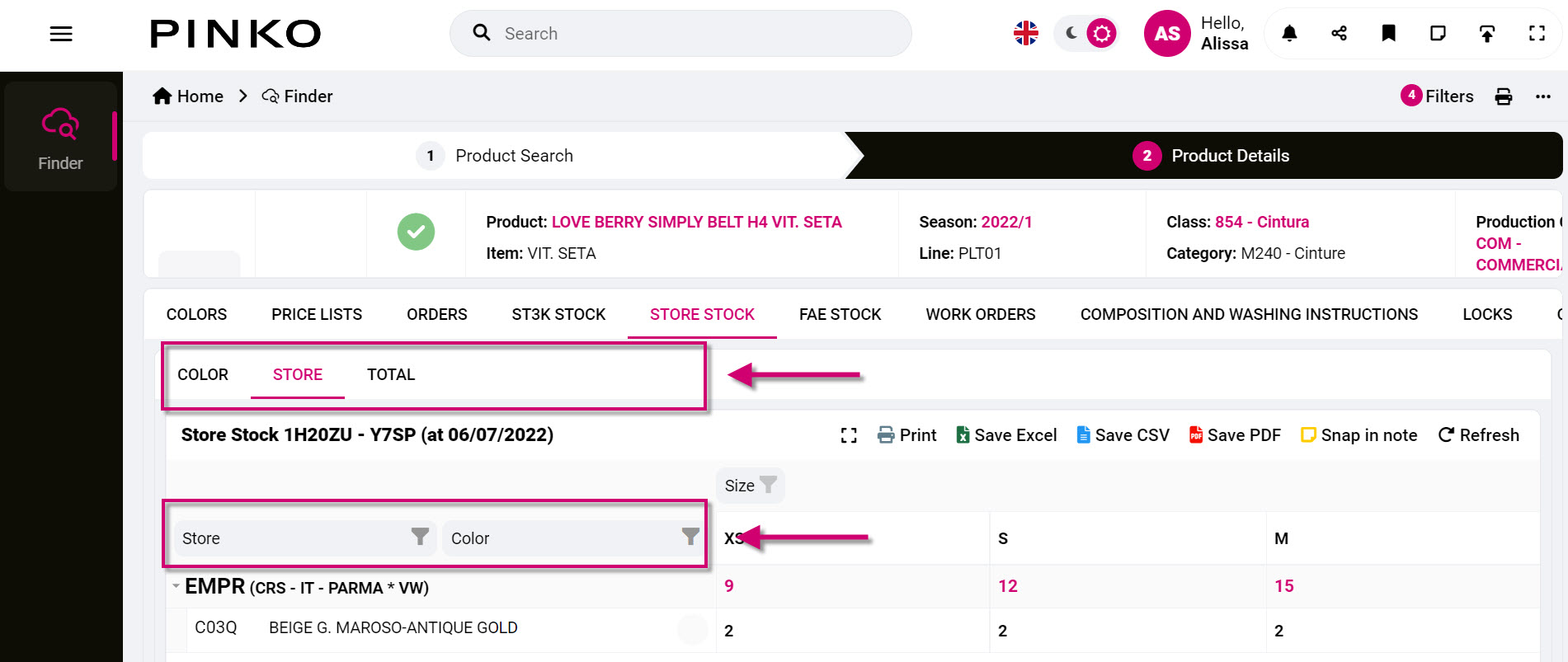This screenshot has height=662, width=1568.
Task: Enter fullscreen from header icon
Action: coord(1537,34)
